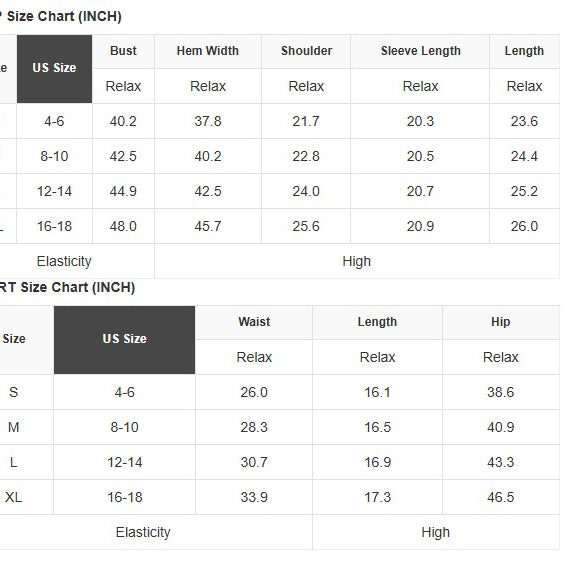Select the Bust column header
567x567 pixels.
tap(123, 51)
